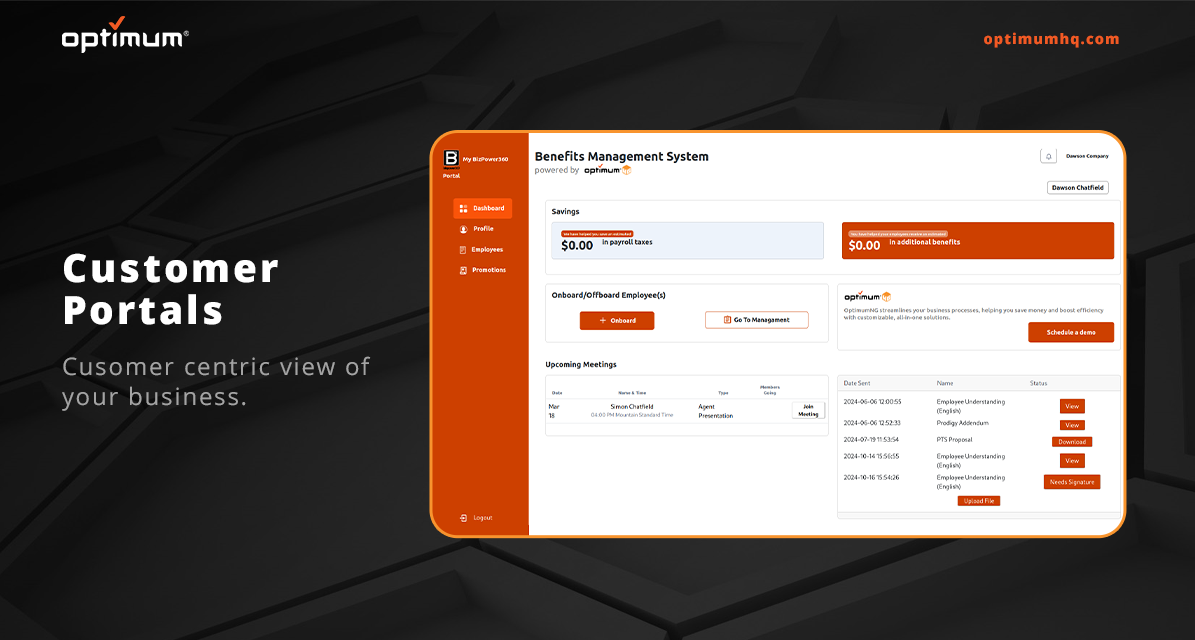This screenshot has width=1195, height=640.
Task: Click the PTS Proposal document name
Action: [954, 440]
